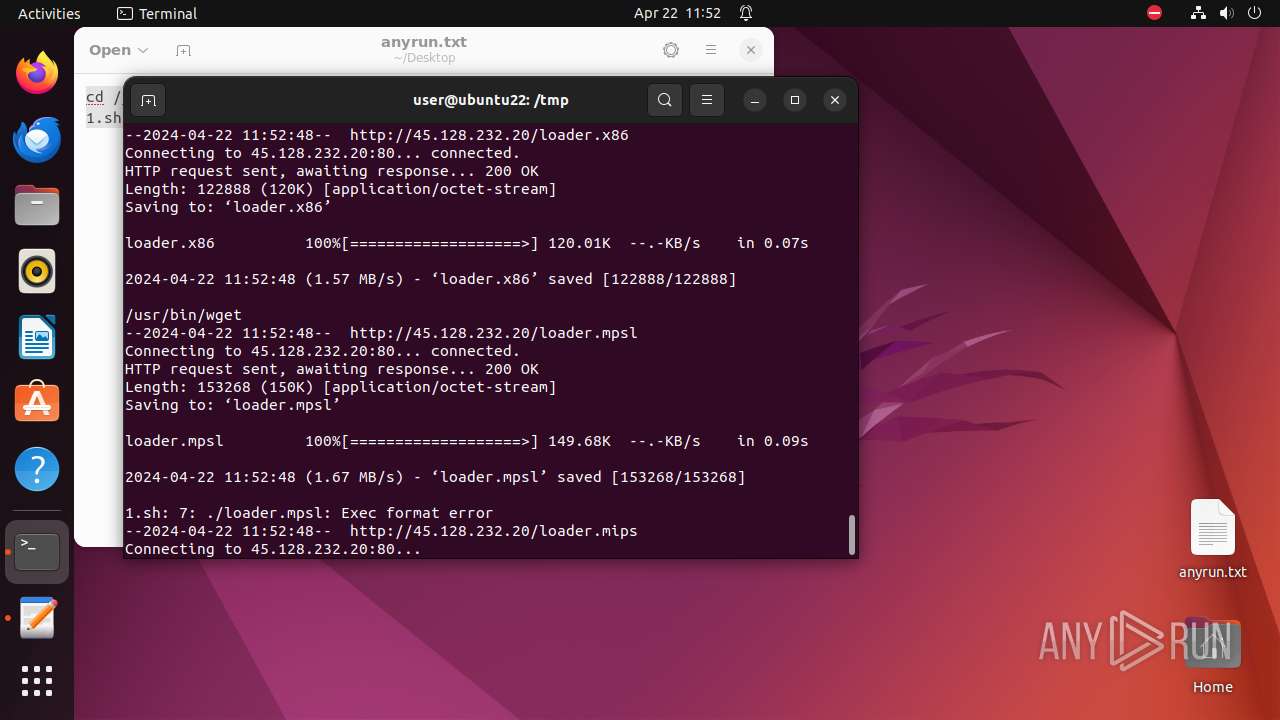
Task: Open the Home folder desktop icon
Action: [1212, 657]
